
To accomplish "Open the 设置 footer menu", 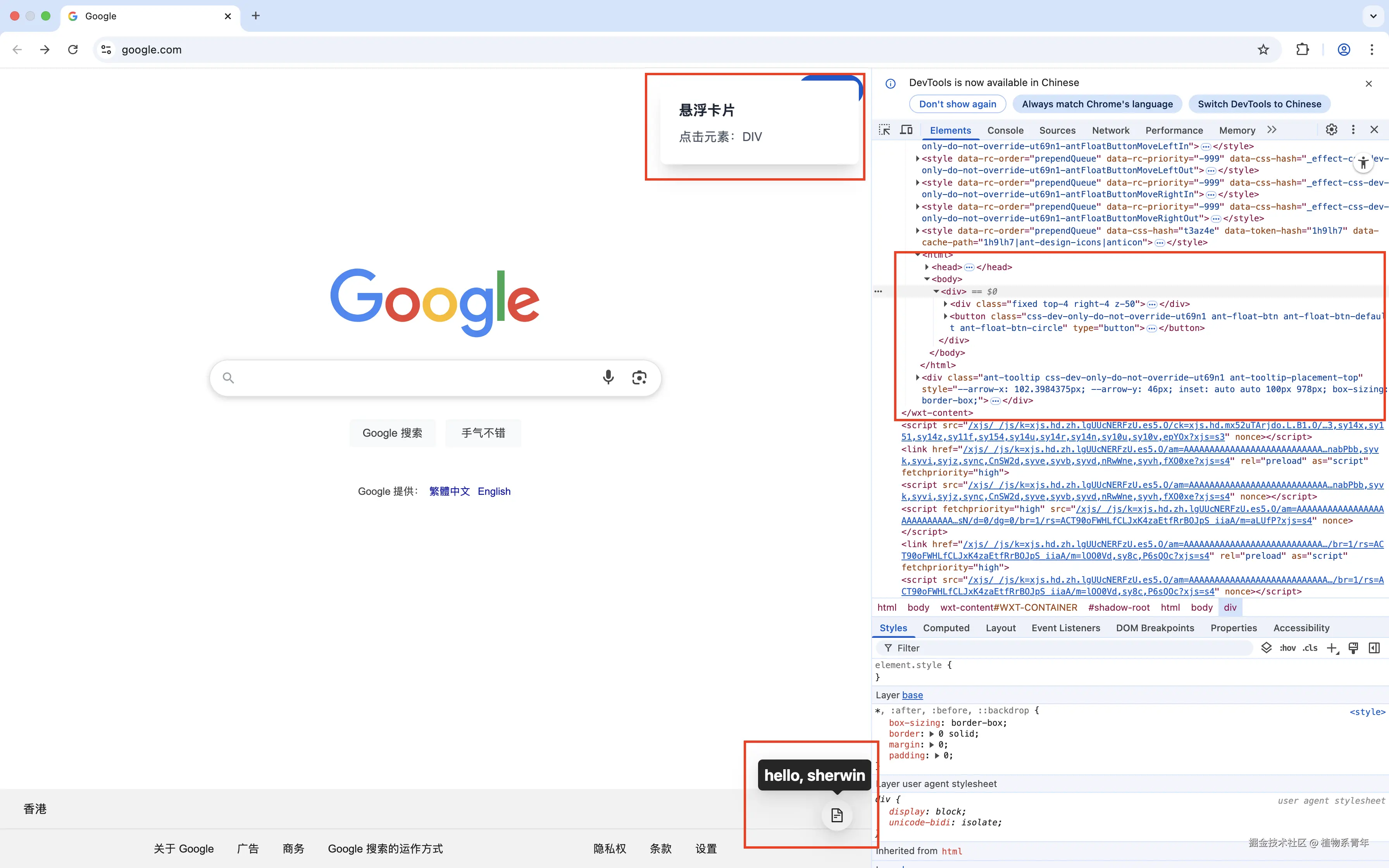I will (706, 849).
